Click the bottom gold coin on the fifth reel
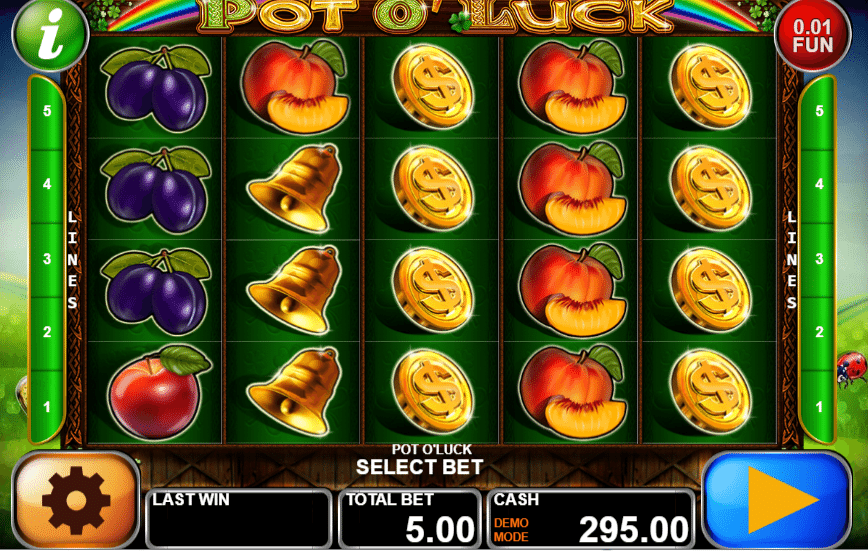Image resolution: width=868 pixels, height=551 pixels. (x=710, y=391)
